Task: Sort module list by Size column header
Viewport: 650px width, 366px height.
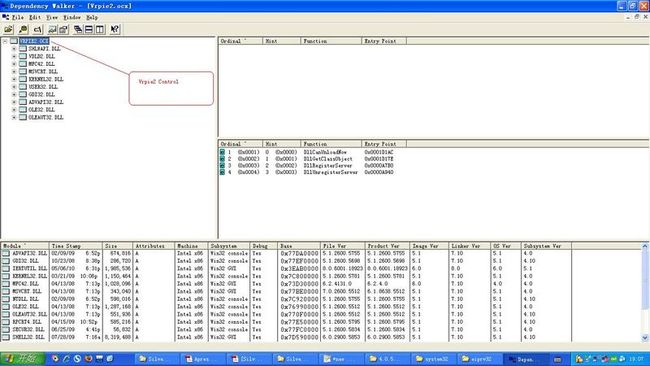Action: coord(117,246)
